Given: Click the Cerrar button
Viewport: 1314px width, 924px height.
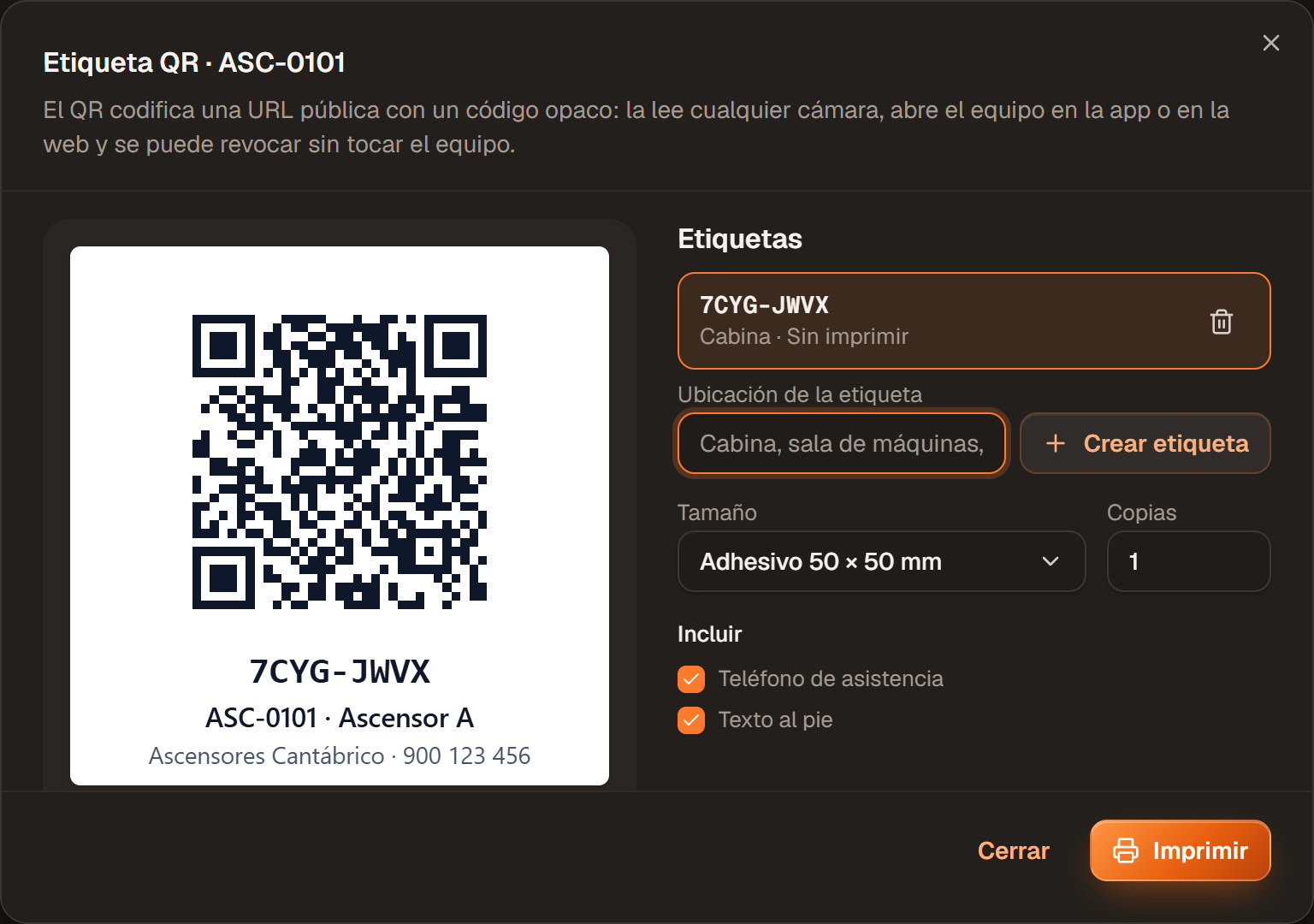Looking at the screenshot, I should coord(1013,850).
